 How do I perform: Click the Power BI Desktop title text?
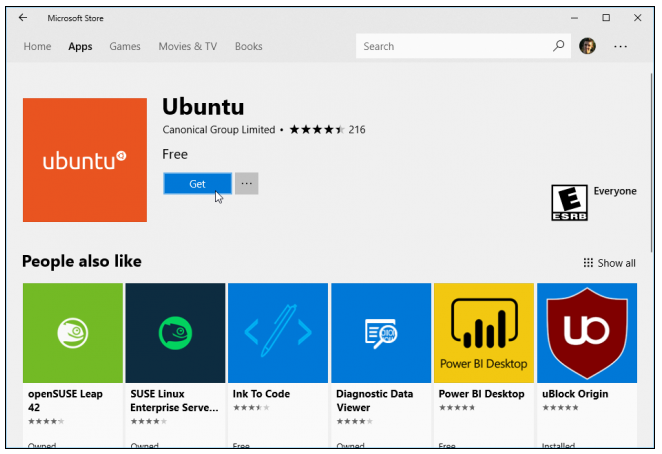click(x=481, y=394)
